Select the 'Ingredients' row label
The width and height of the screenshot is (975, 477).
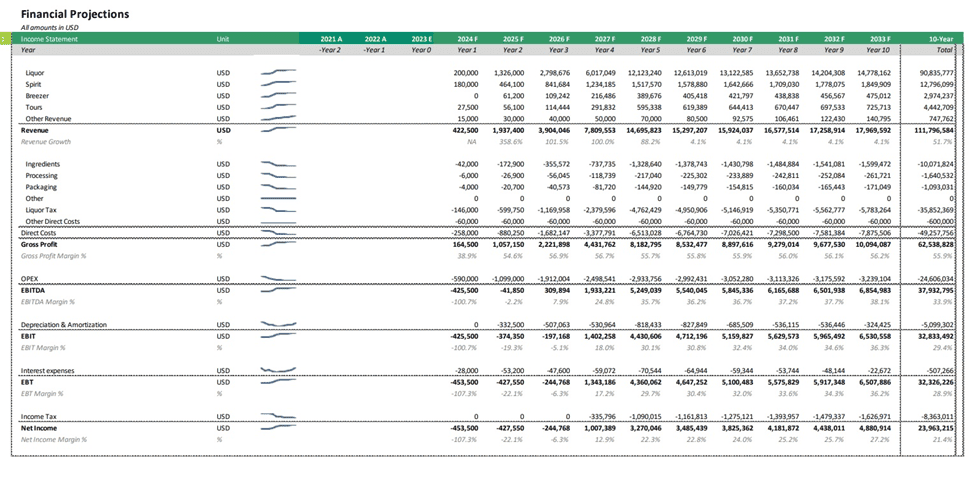point(42,164)
